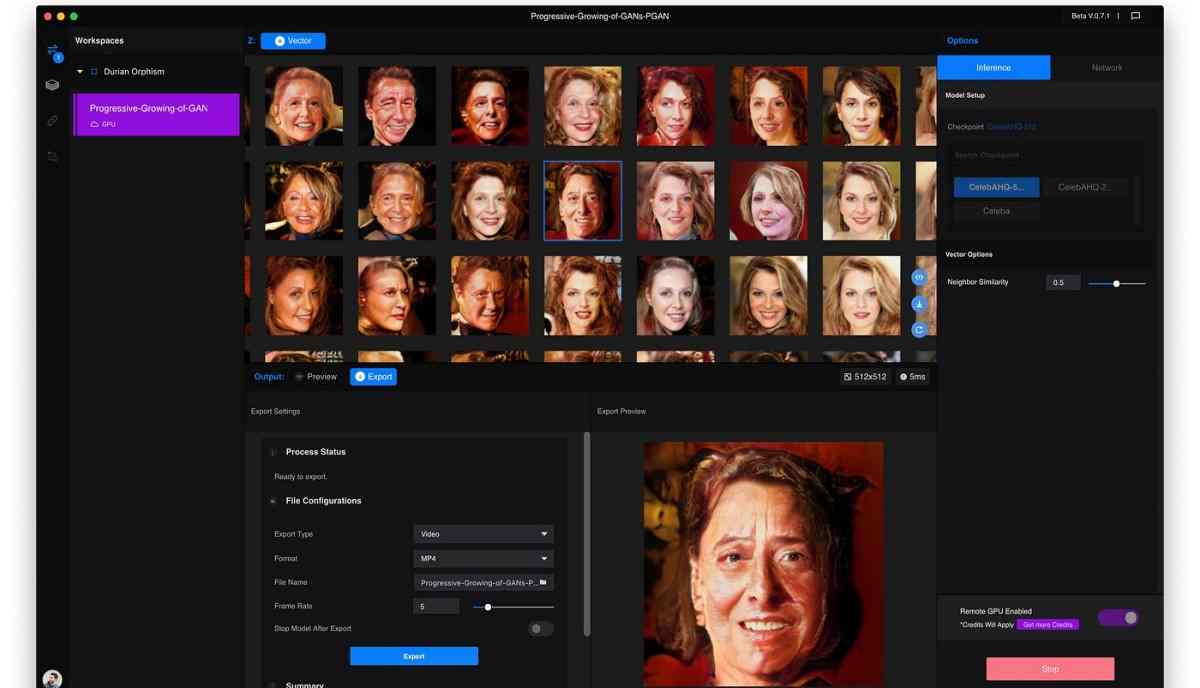Click the 5ms timing badge

pyautogui.click(x=913, y=377)
